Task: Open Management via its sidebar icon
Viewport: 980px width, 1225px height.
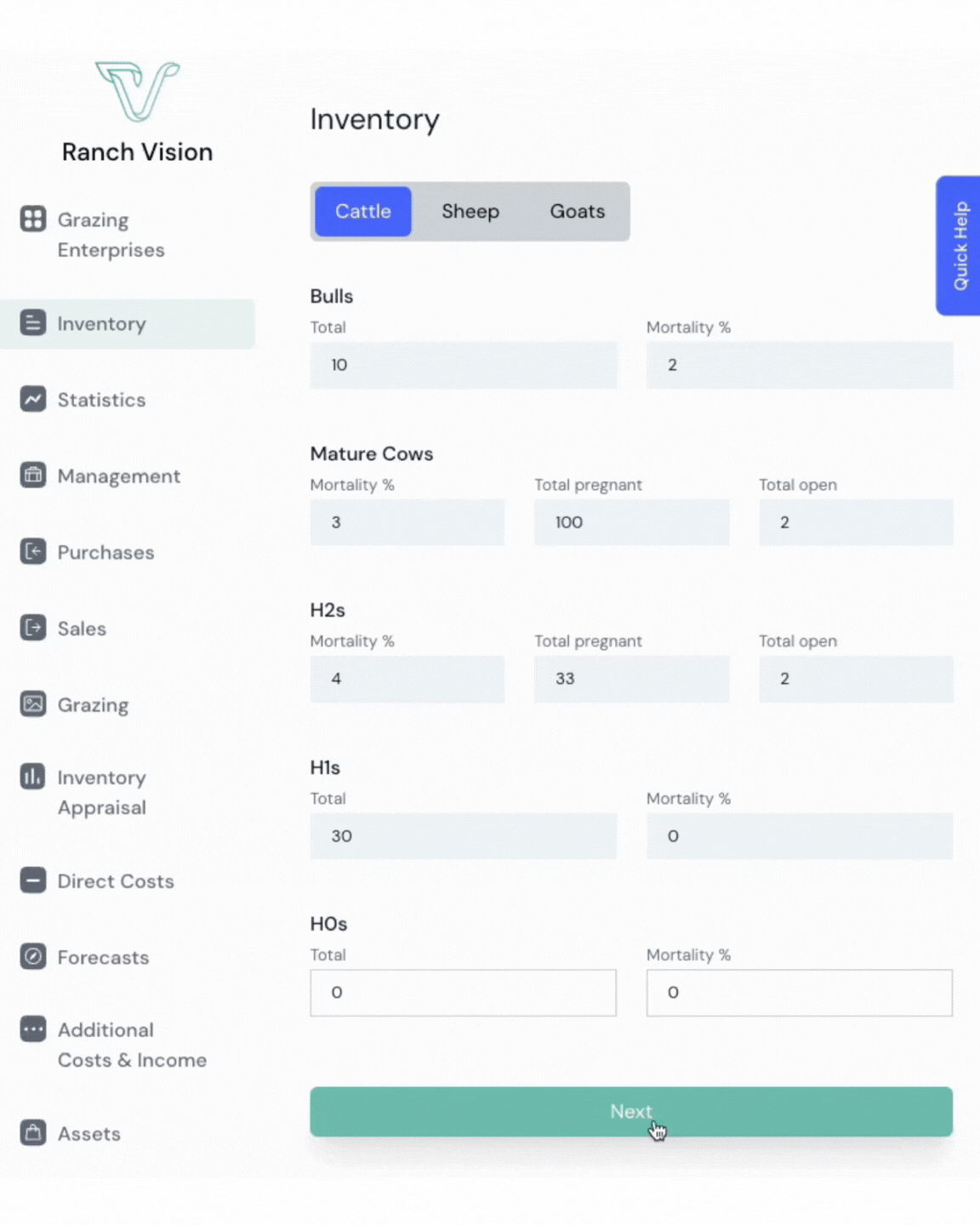Action: coord(33,476)
